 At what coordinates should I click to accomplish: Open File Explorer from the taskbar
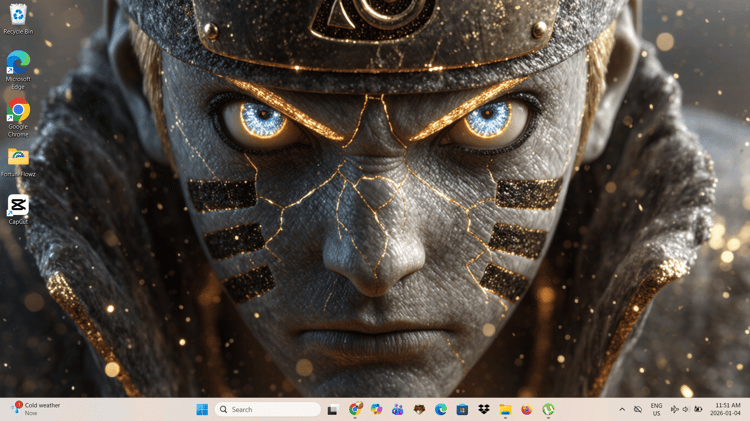505,410
